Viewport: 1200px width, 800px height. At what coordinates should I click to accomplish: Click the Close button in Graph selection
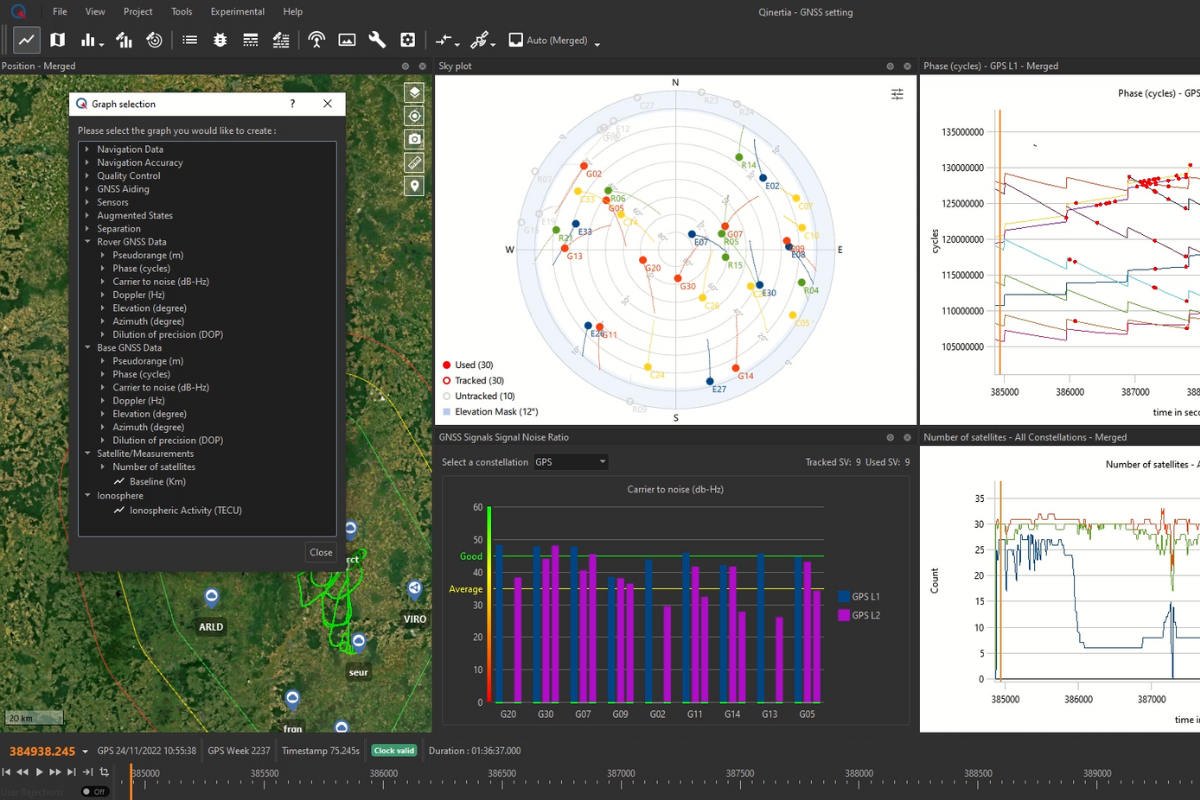coord(321,552)
